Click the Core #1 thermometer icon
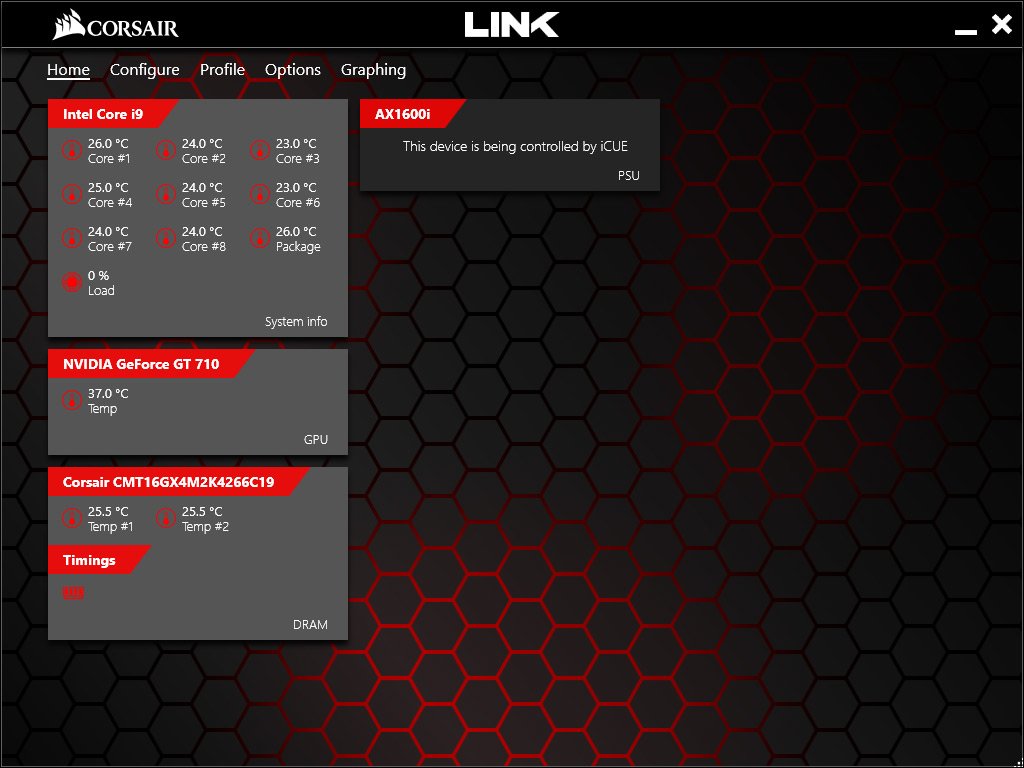Viewport: 1024px width, 768px height. tap(72, 150)
